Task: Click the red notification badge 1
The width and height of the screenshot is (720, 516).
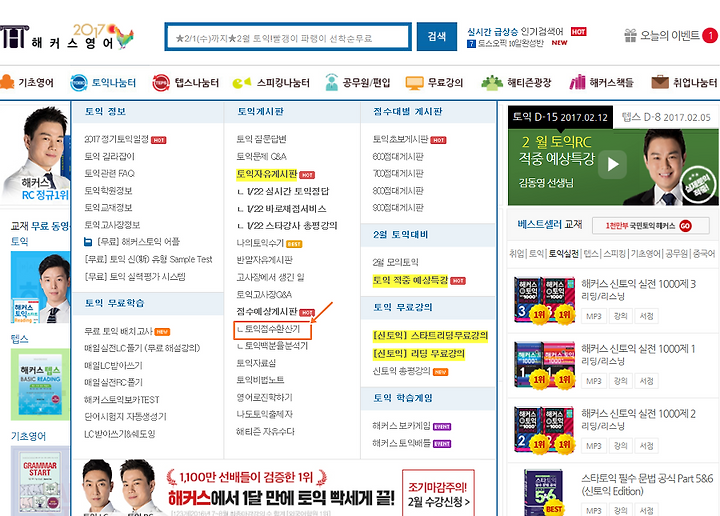Action: (710, 35)
